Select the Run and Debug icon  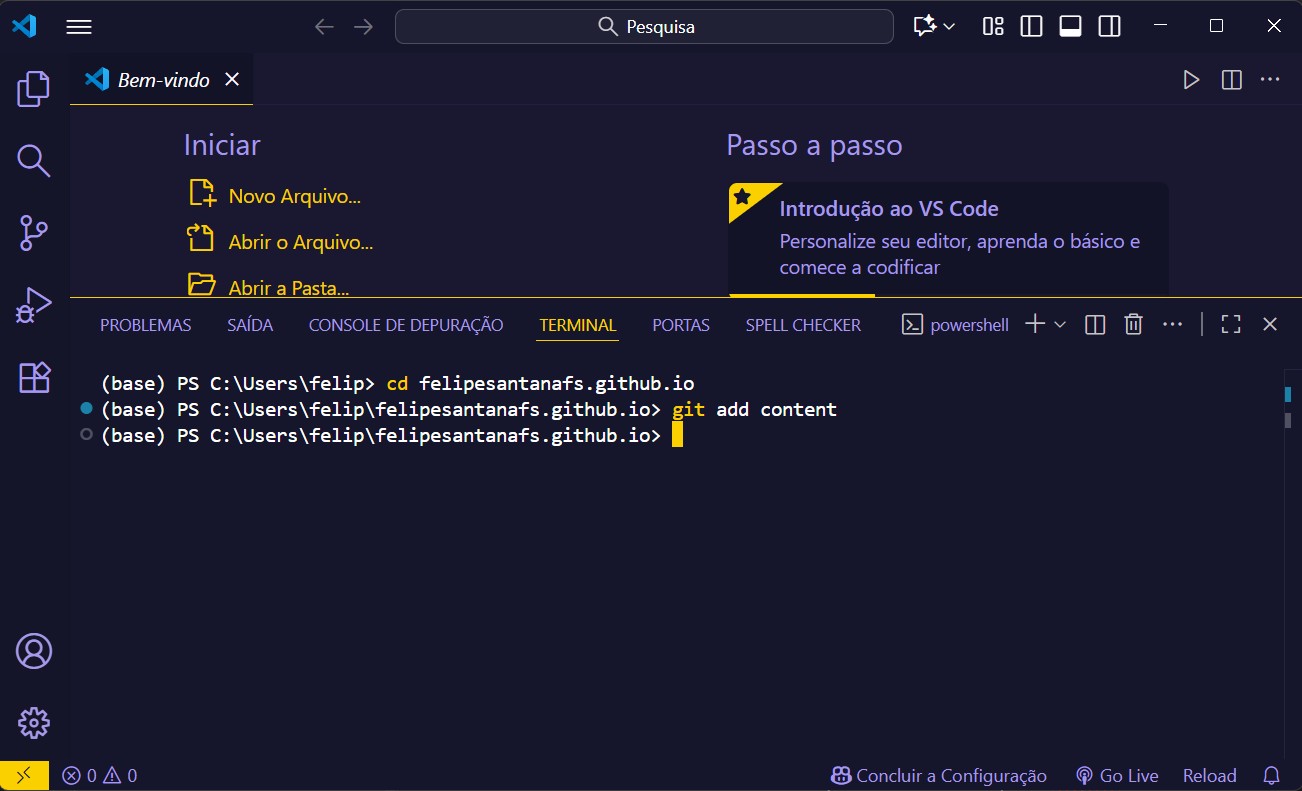click(x=33, y=305)
